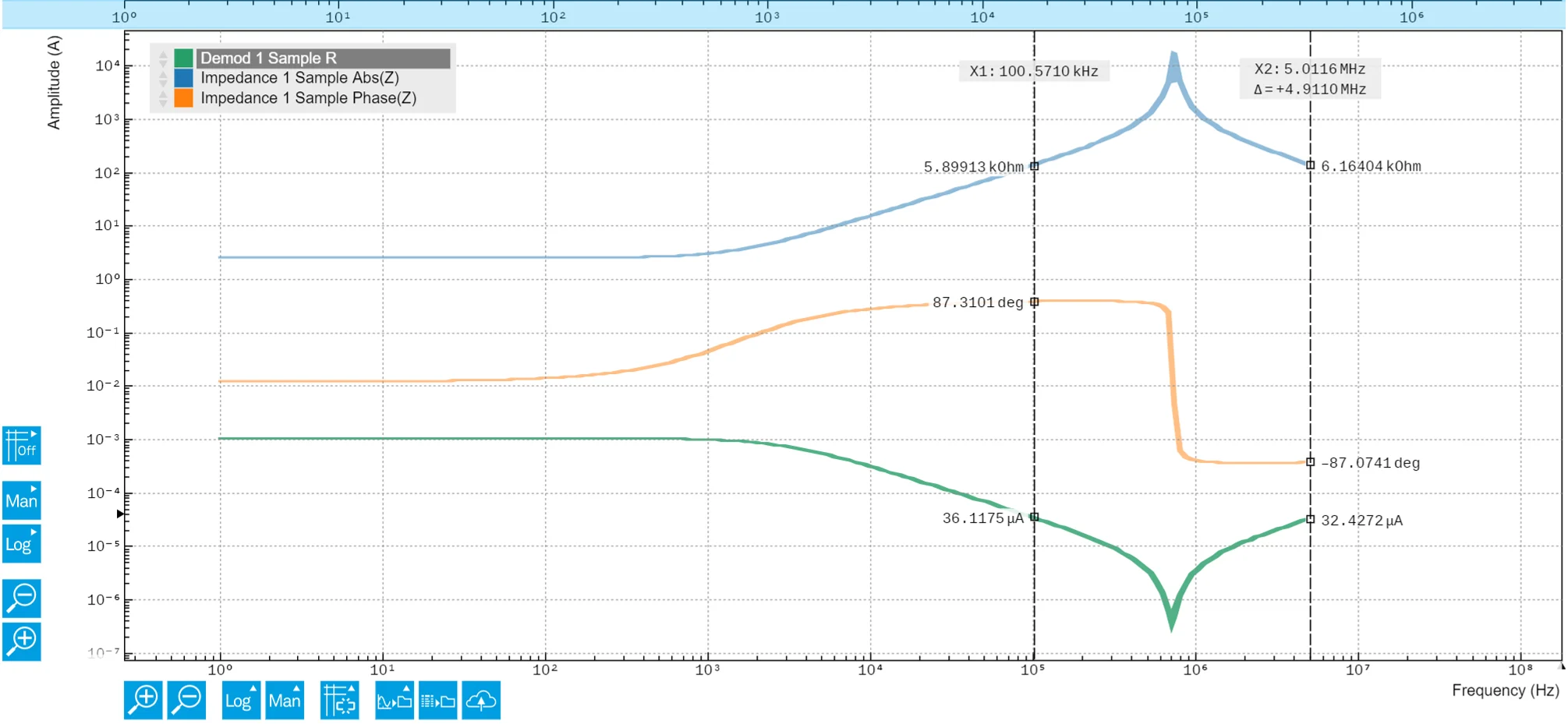The width and height of the screenshot is (1568, 724).
Task: Click the X2 cursor marker on the Abs(Z) trace
Action: click(1310, 165)
